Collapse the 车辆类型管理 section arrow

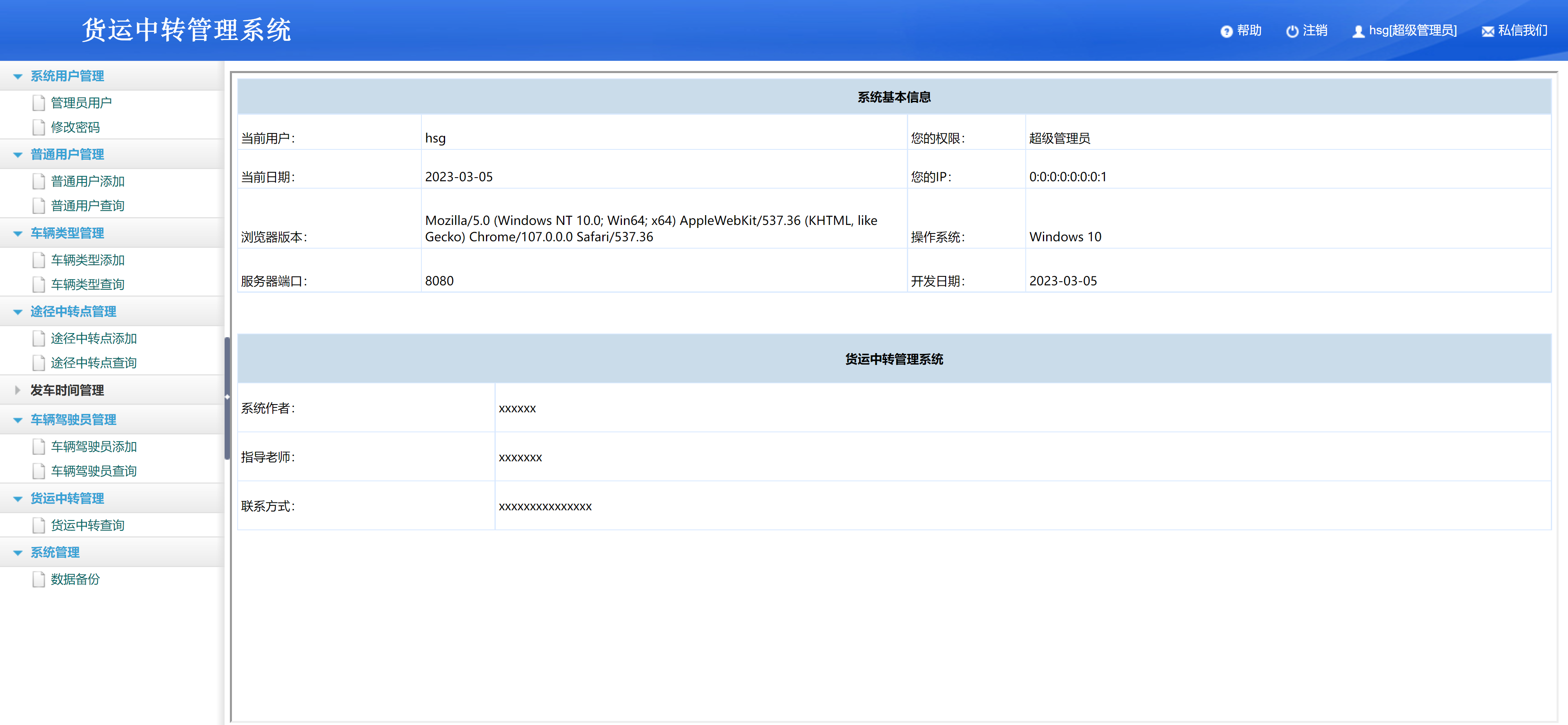[18, 234]
